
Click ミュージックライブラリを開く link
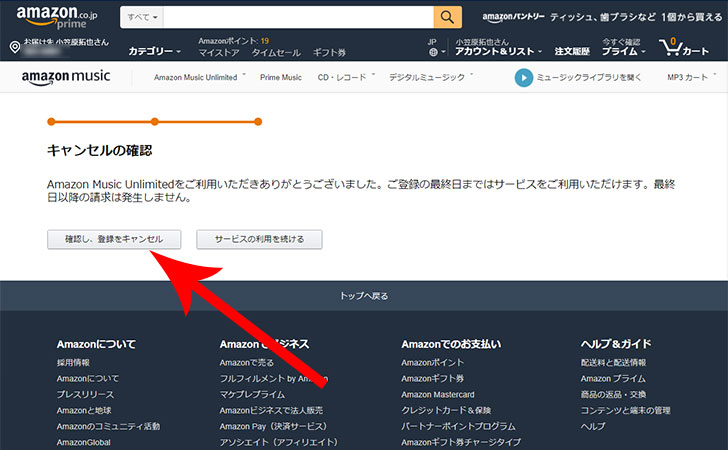pyautogui.click(x=589, y=78)
